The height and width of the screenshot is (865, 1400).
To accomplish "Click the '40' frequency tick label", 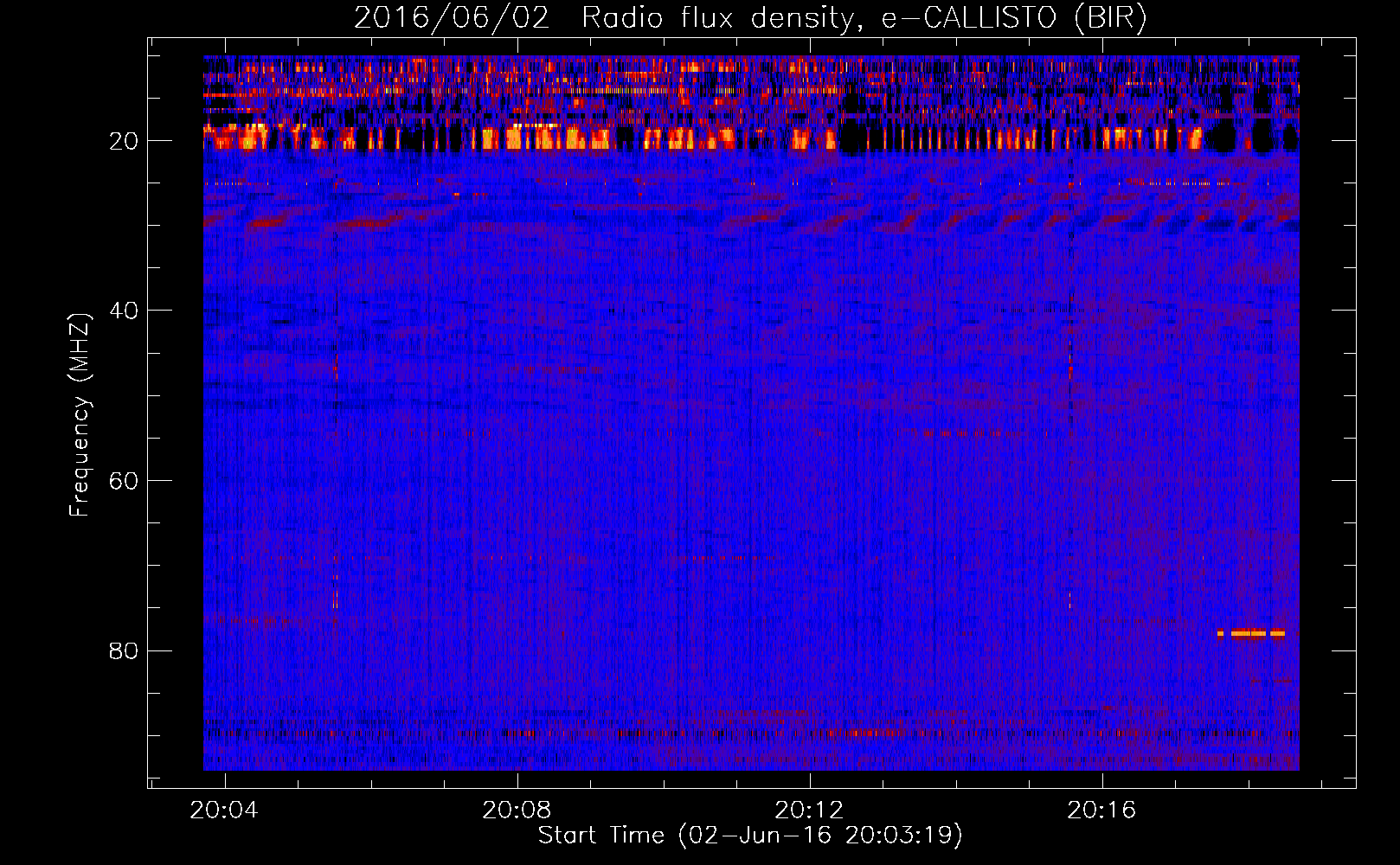I will 124,311.
